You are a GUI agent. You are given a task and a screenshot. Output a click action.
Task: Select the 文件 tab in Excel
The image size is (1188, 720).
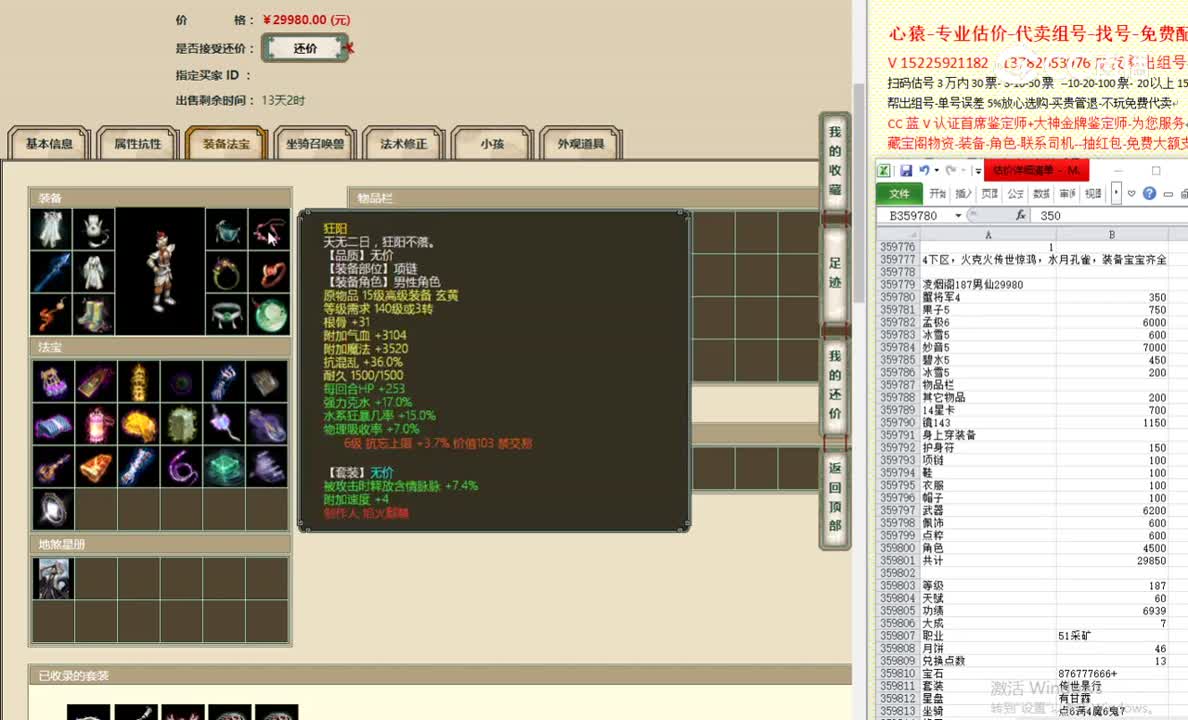[x=901, y=194]
